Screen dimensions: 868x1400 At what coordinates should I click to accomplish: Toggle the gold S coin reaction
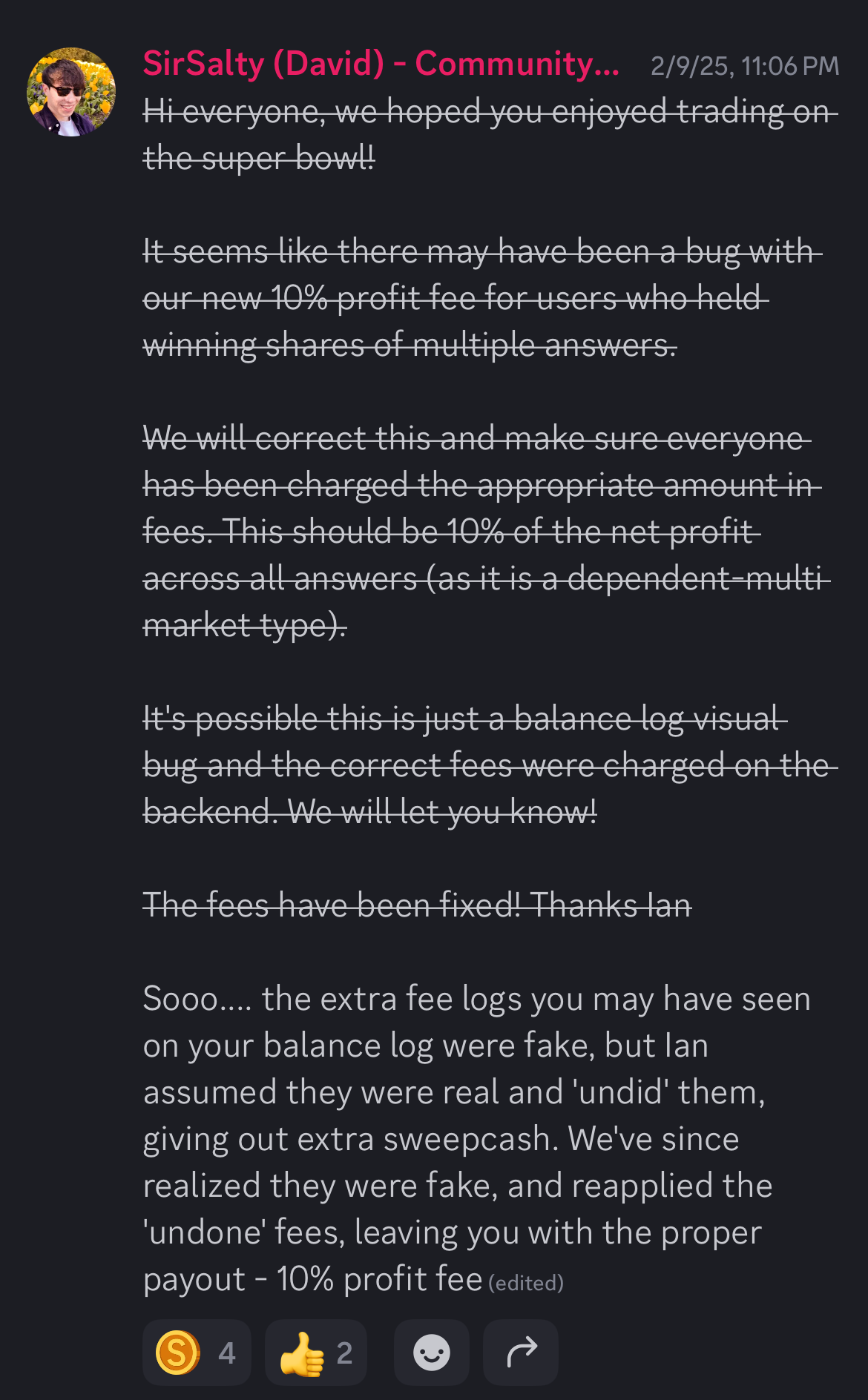pos(197,1353)
